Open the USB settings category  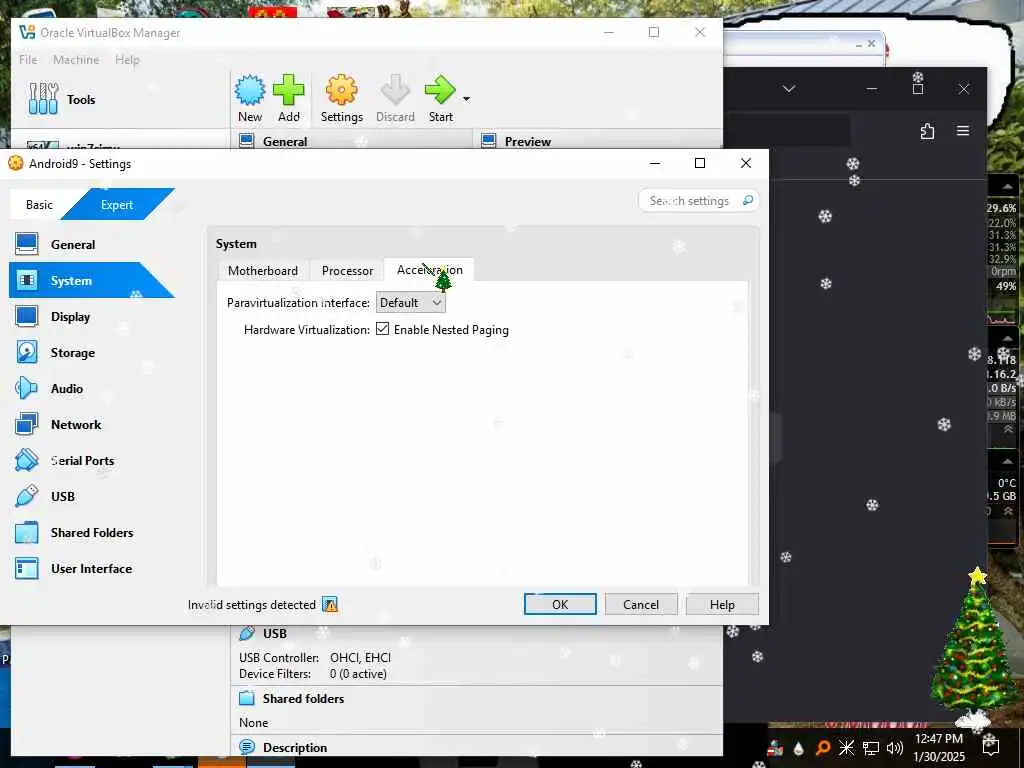(x=63, y=496)
